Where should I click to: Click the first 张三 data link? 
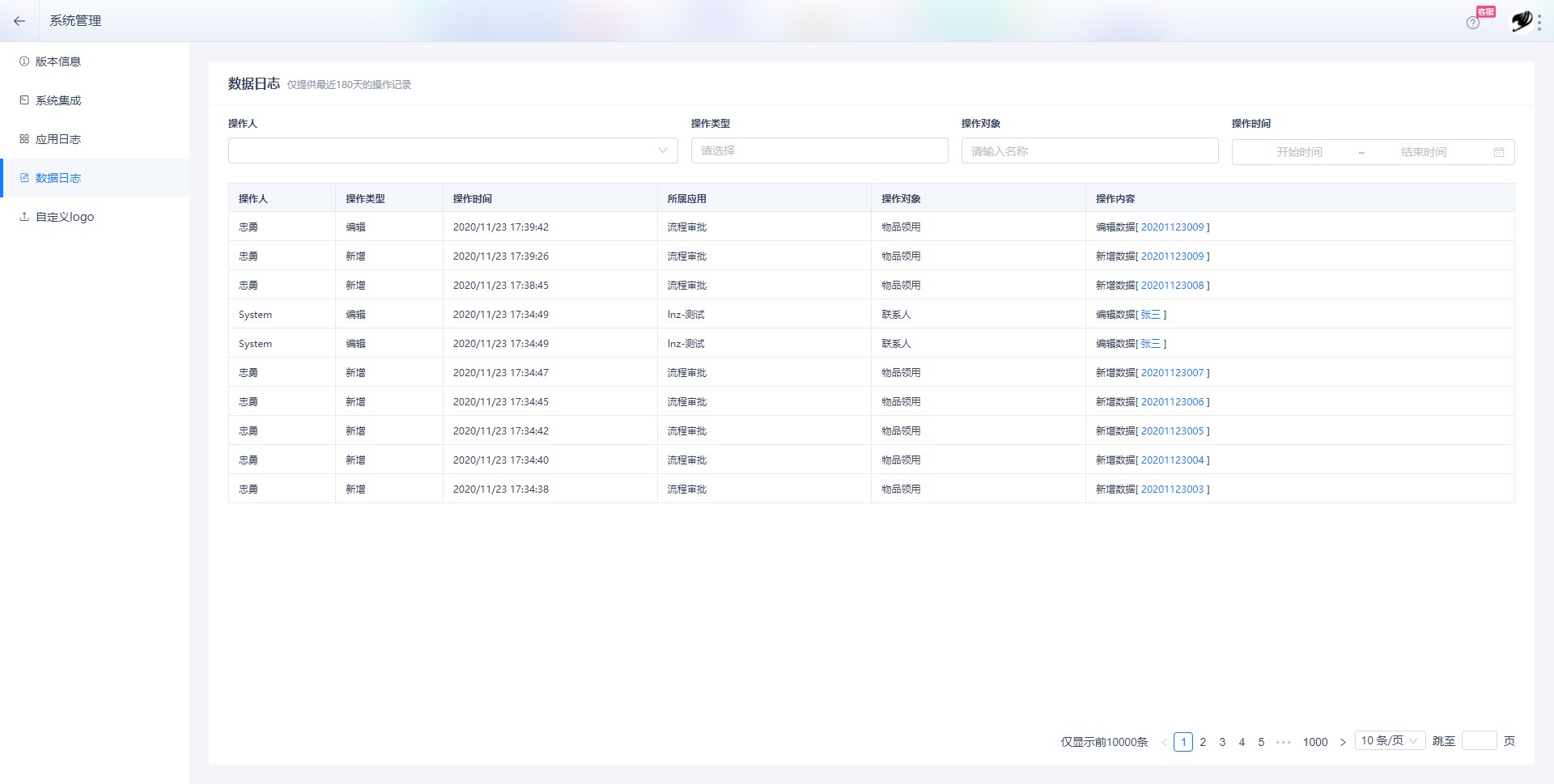(1150, 315)
